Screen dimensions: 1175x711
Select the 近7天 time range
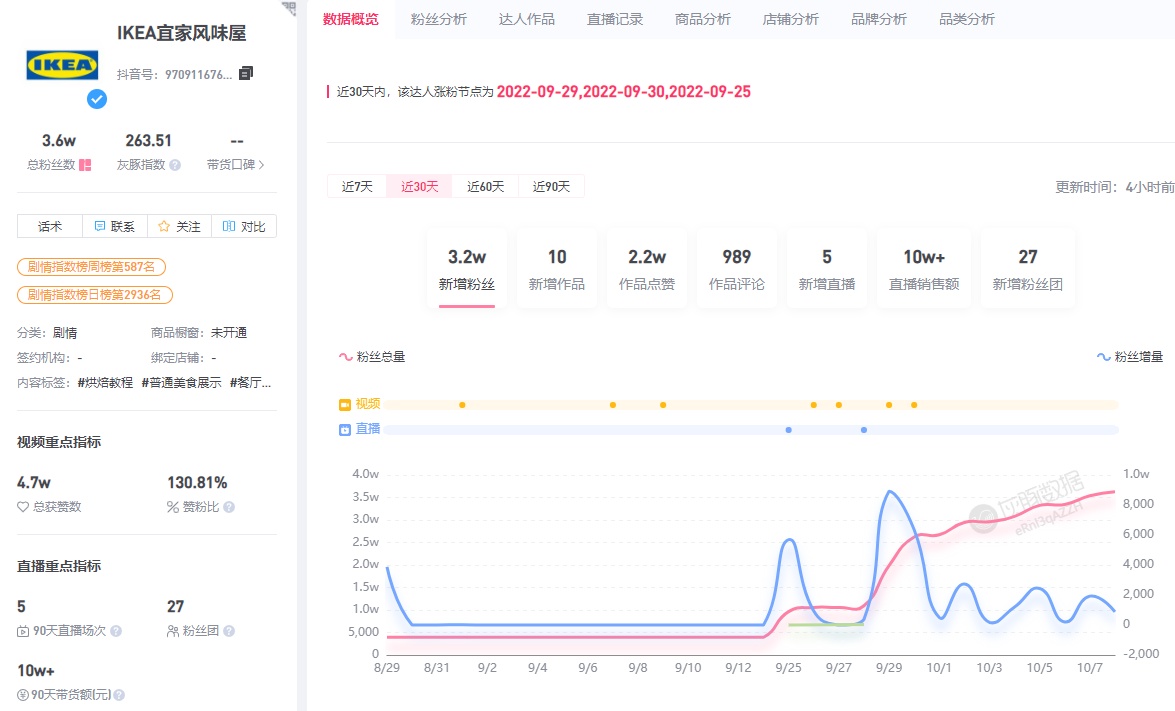click(357, 186)
